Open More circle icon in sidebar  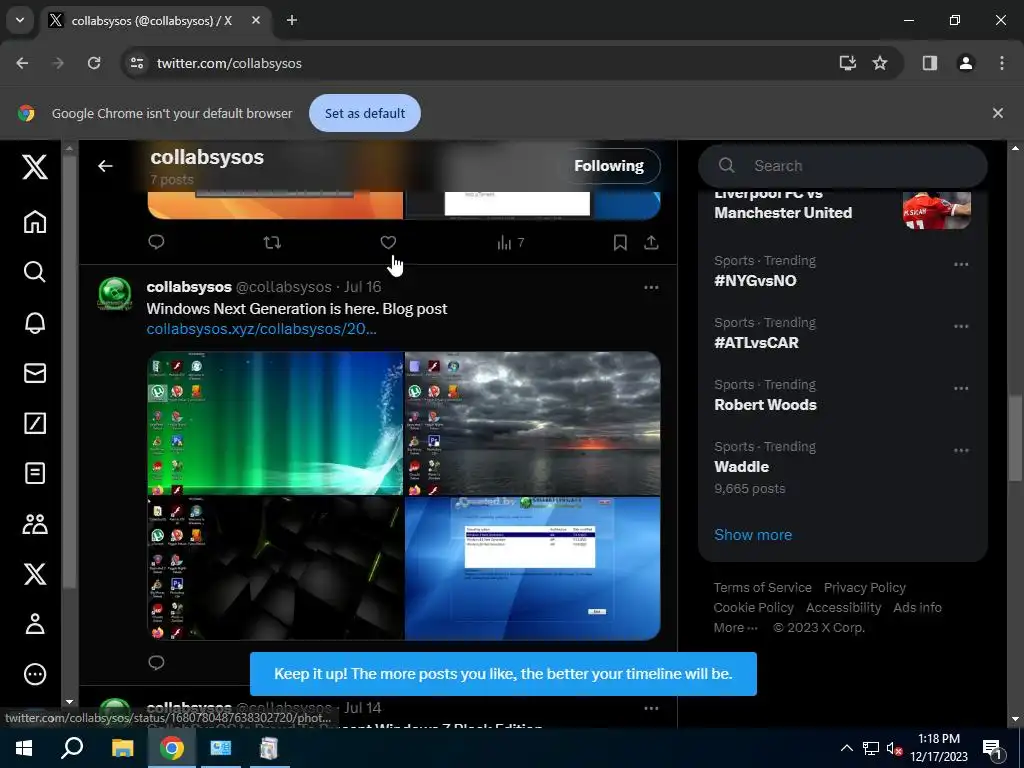(35, 674)
